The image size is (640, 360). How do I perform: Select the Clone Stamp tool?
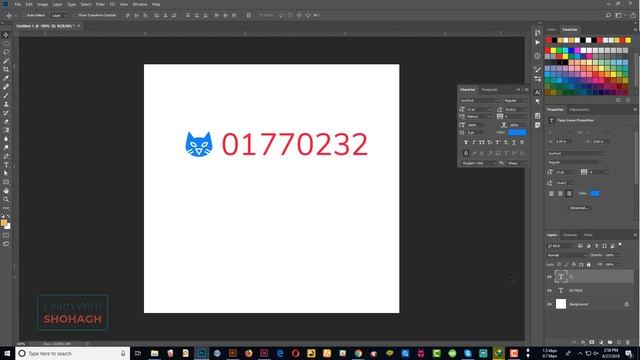pyautogui.click(x=6, y=104)
